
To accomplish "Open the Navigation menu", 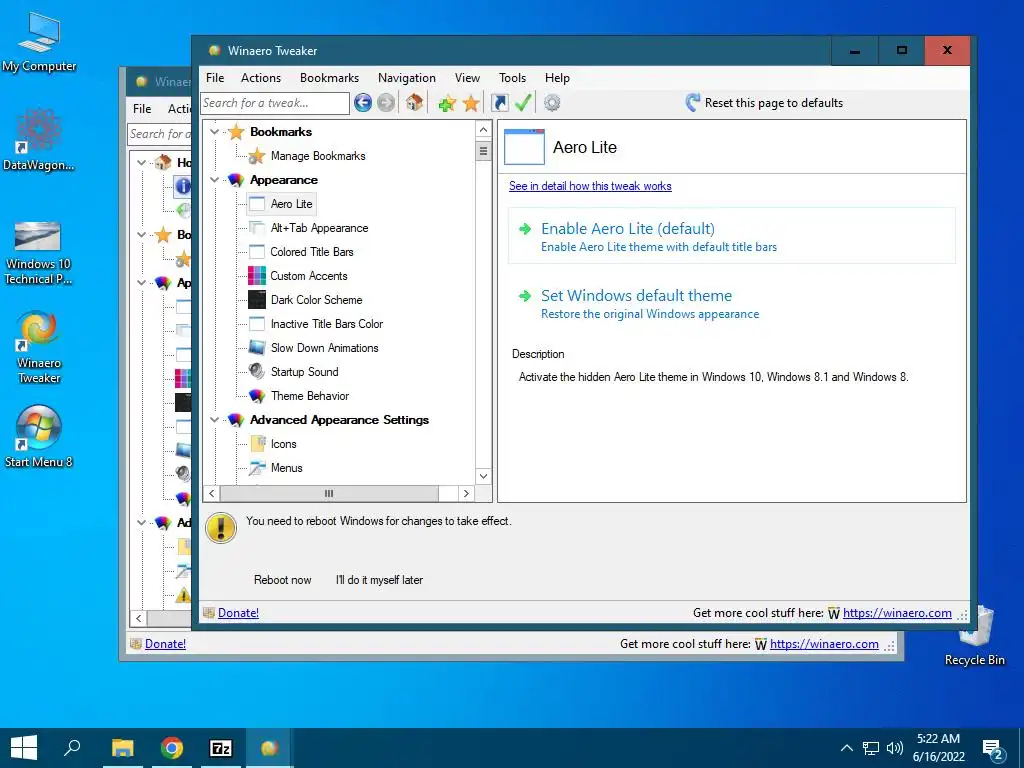I will [x=406, y=78].
